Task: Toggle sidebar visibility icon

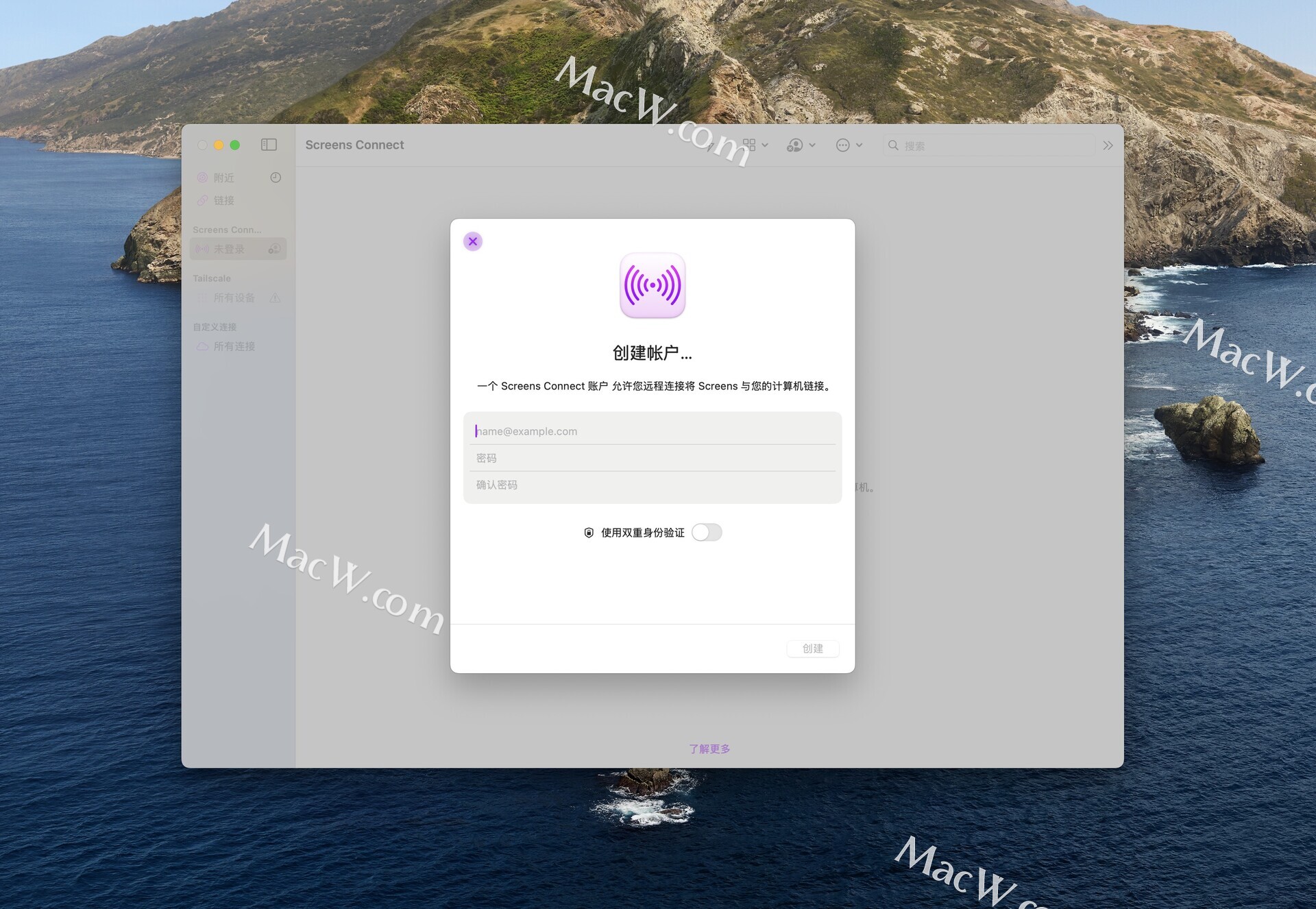Action: tap(269, 145)
